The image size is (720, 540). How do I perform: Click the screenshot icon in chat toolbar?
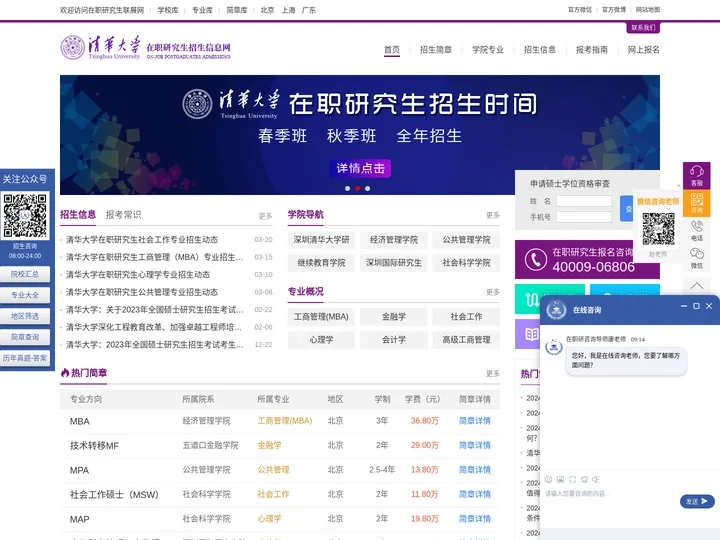click(x=572, y=479)
